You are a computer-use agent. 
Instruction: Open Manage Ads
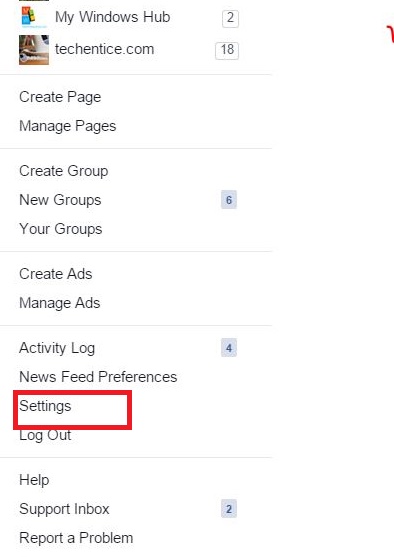pos(59,303)
